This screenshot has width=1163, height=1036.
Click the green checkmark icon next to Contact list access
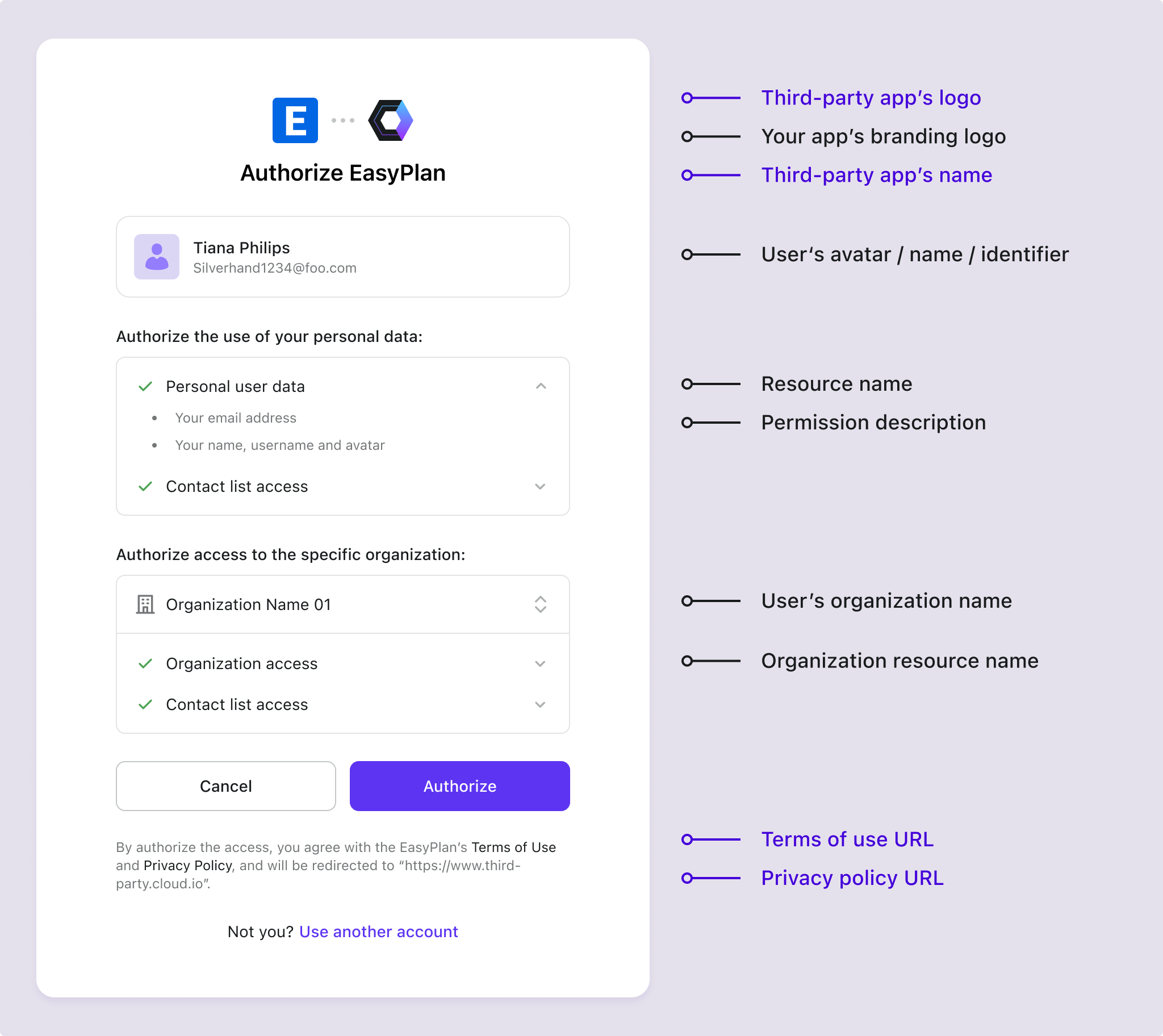(145, 487)
